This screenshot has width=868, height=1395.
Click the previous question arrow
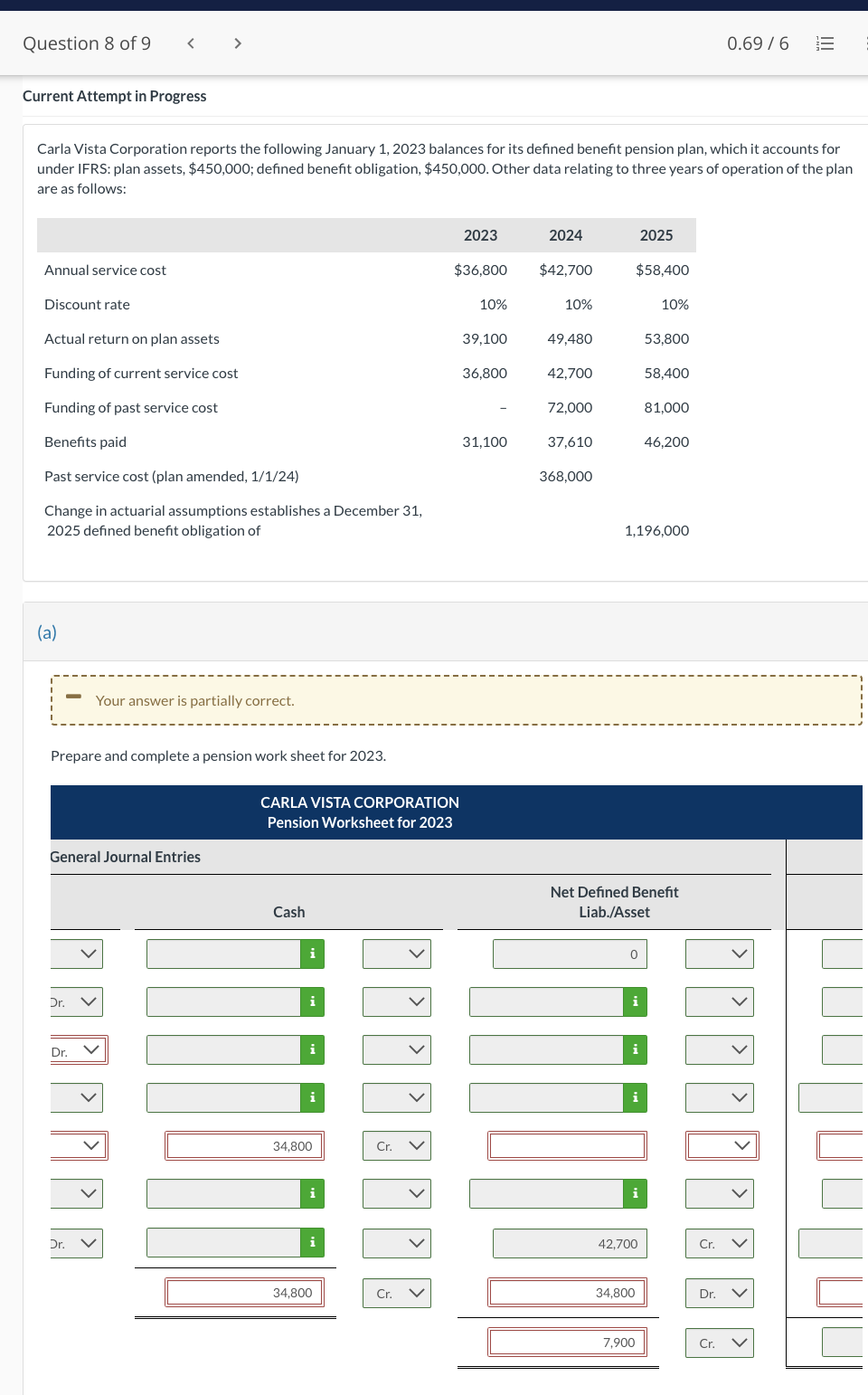(x=190, y=43)
